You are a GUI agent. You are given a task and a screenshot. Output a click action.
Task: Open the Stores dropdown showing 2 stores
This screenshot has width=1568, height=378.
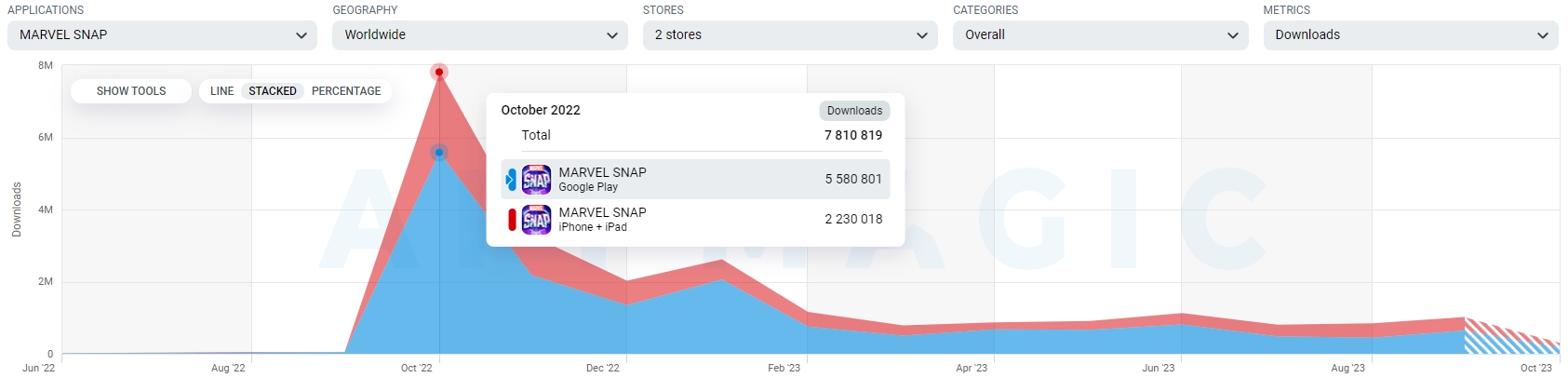click(789, 35)
